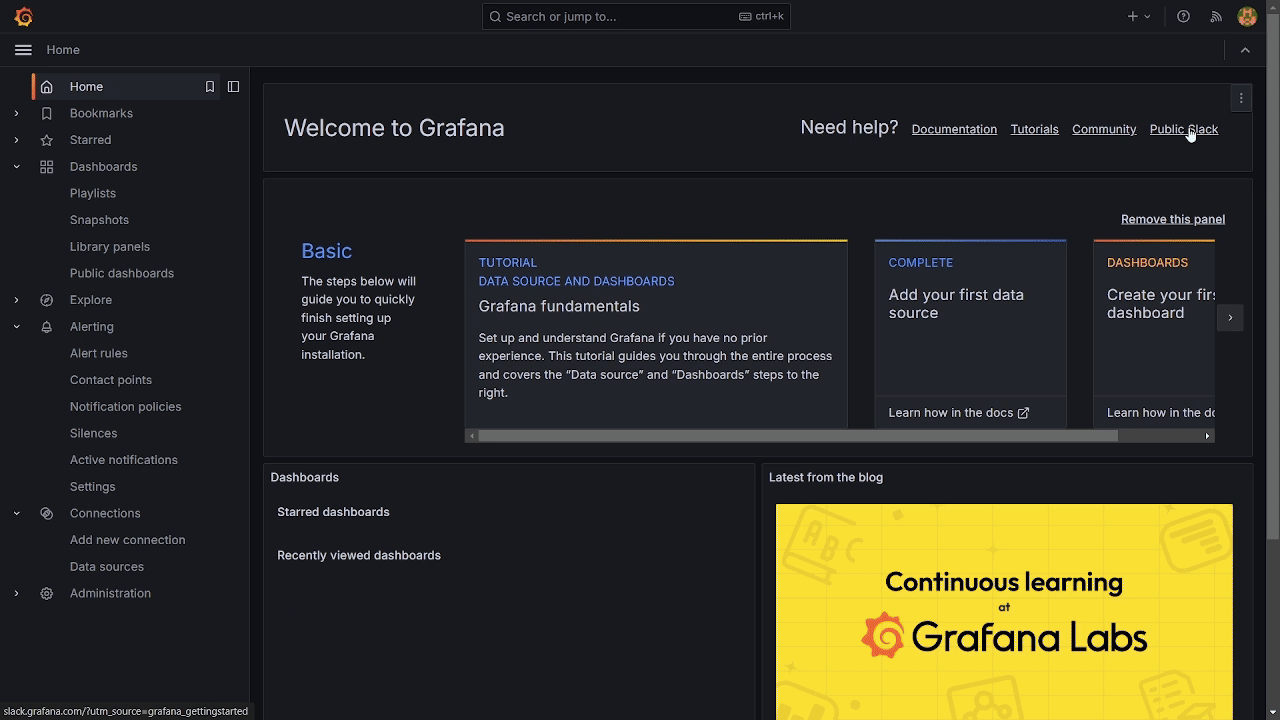The width and height of the screenshot is (1280, 720).
Task: Click the Dashboards grid icon in sidebar
Action: coord(47,167)
